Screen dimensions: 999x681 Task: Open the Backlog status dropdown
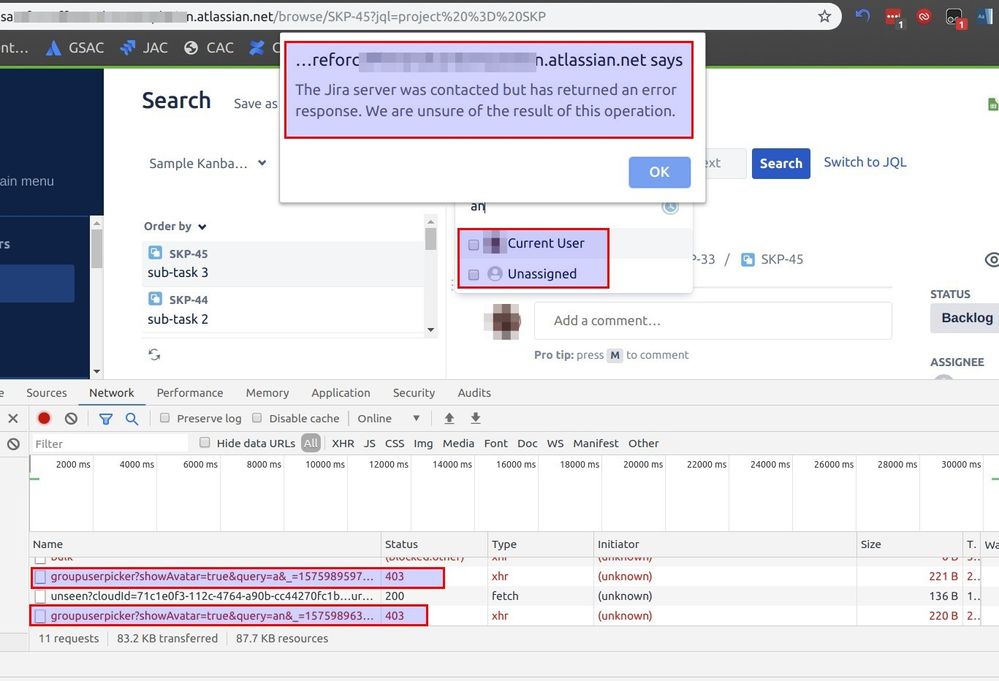click(965, 318)
